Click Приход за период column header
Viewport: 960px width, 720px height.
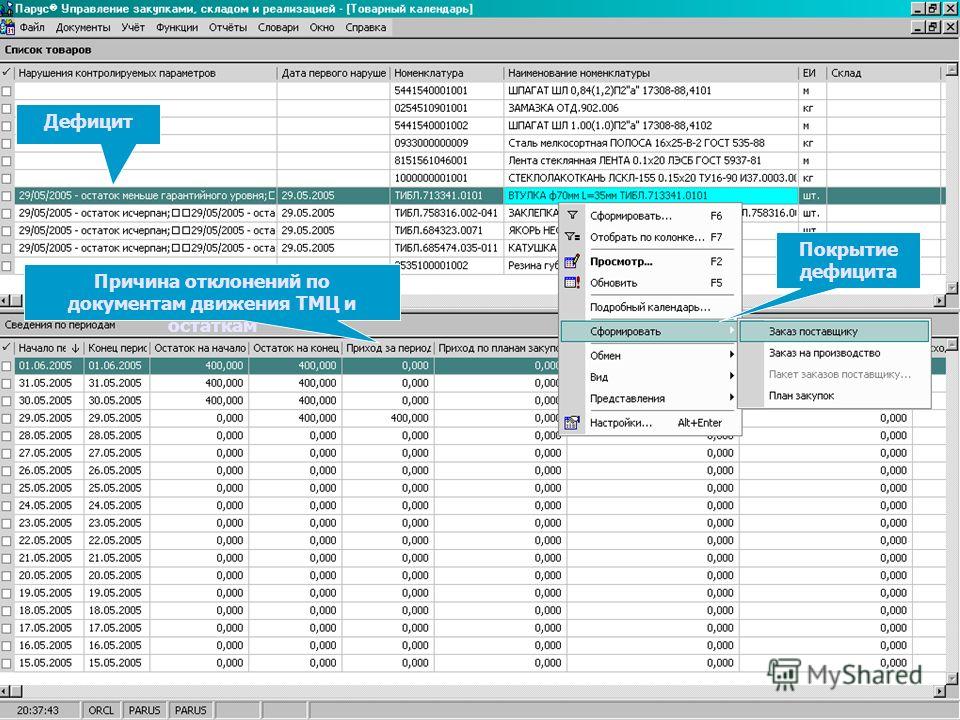pyautogui.click(x=388, y=348)
